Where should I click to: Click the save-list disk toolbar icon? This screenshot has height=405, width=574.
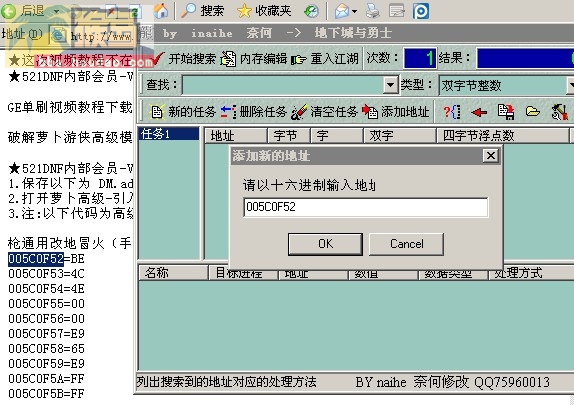[x=506, y=112]
